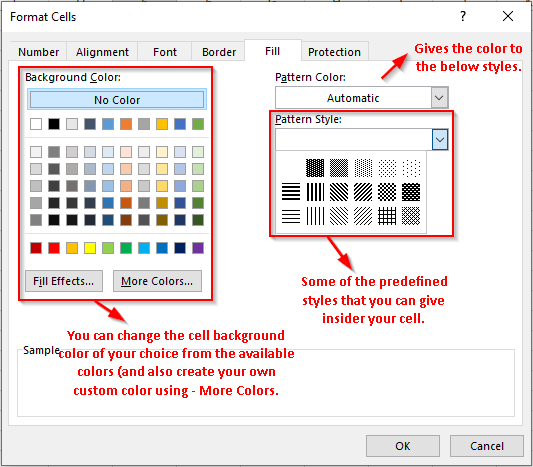
Task: Choose the dark navy standard color swatch
Action: (x=180, y=248)
